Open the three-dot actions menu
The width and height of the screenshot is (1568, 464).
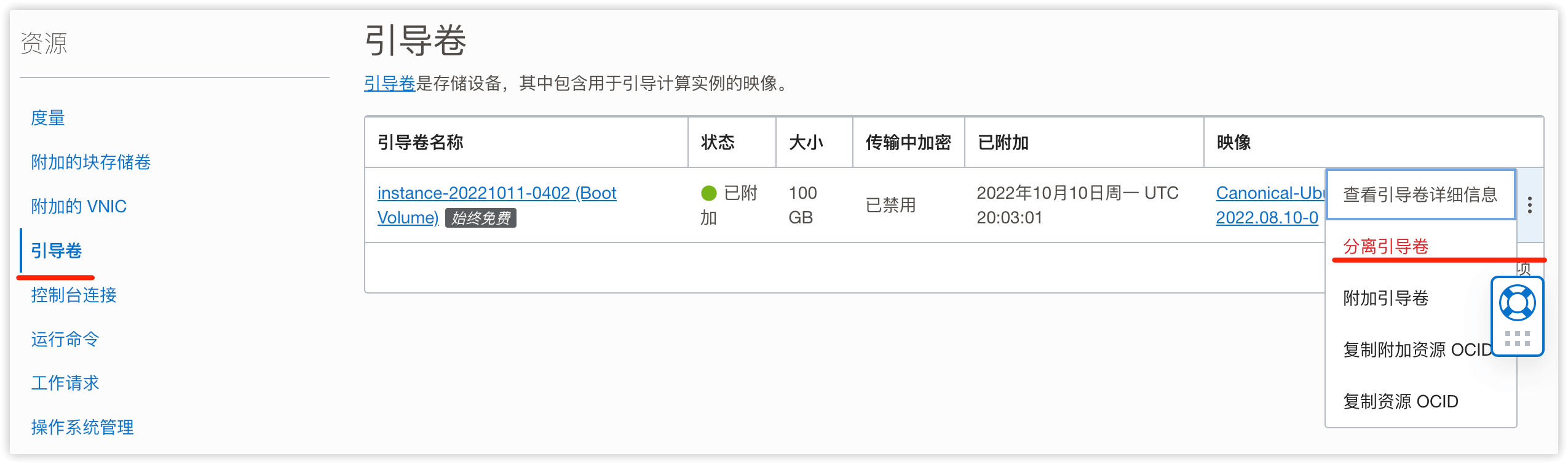coord(1531,206)
